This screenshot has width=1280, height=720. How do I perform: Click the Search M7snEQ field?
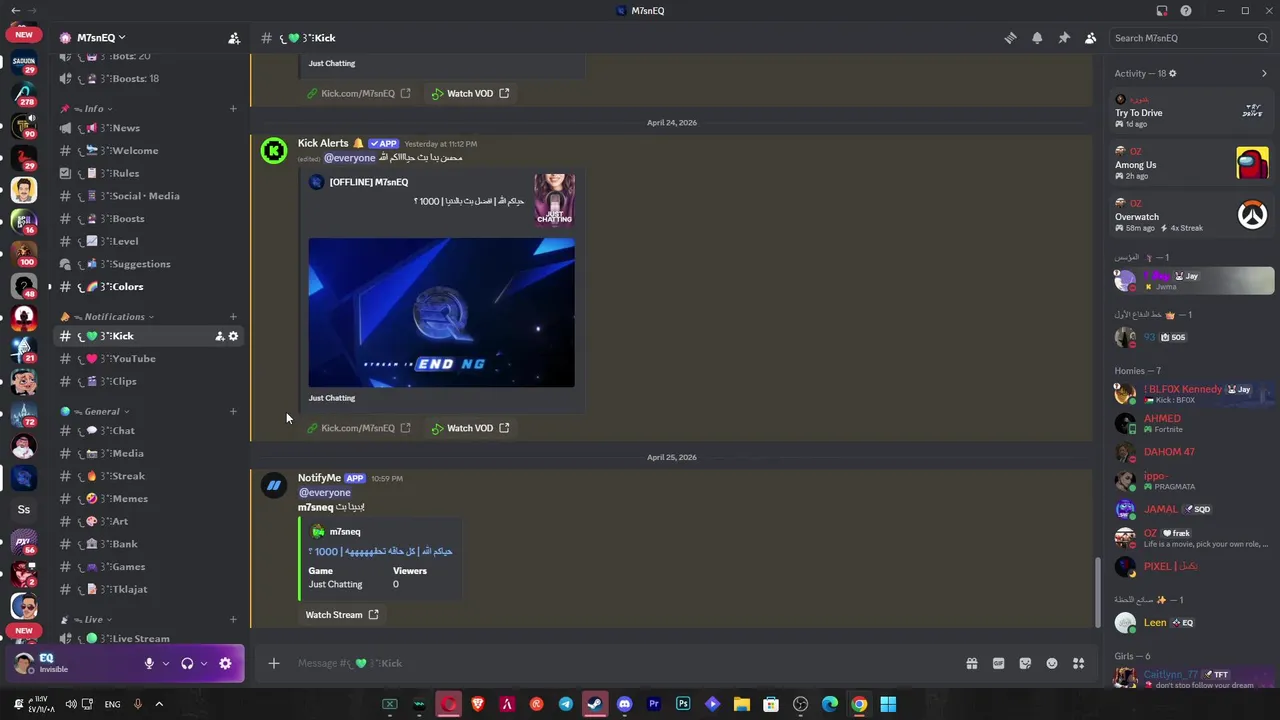(x=1190, y=38)
